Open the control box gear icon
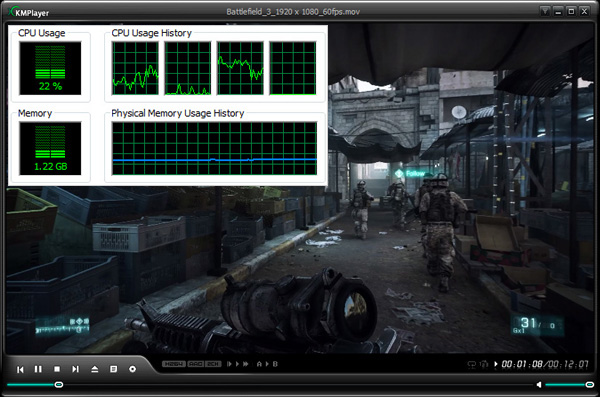The width and height of the screenshot is (600, 397). (132, 369)
